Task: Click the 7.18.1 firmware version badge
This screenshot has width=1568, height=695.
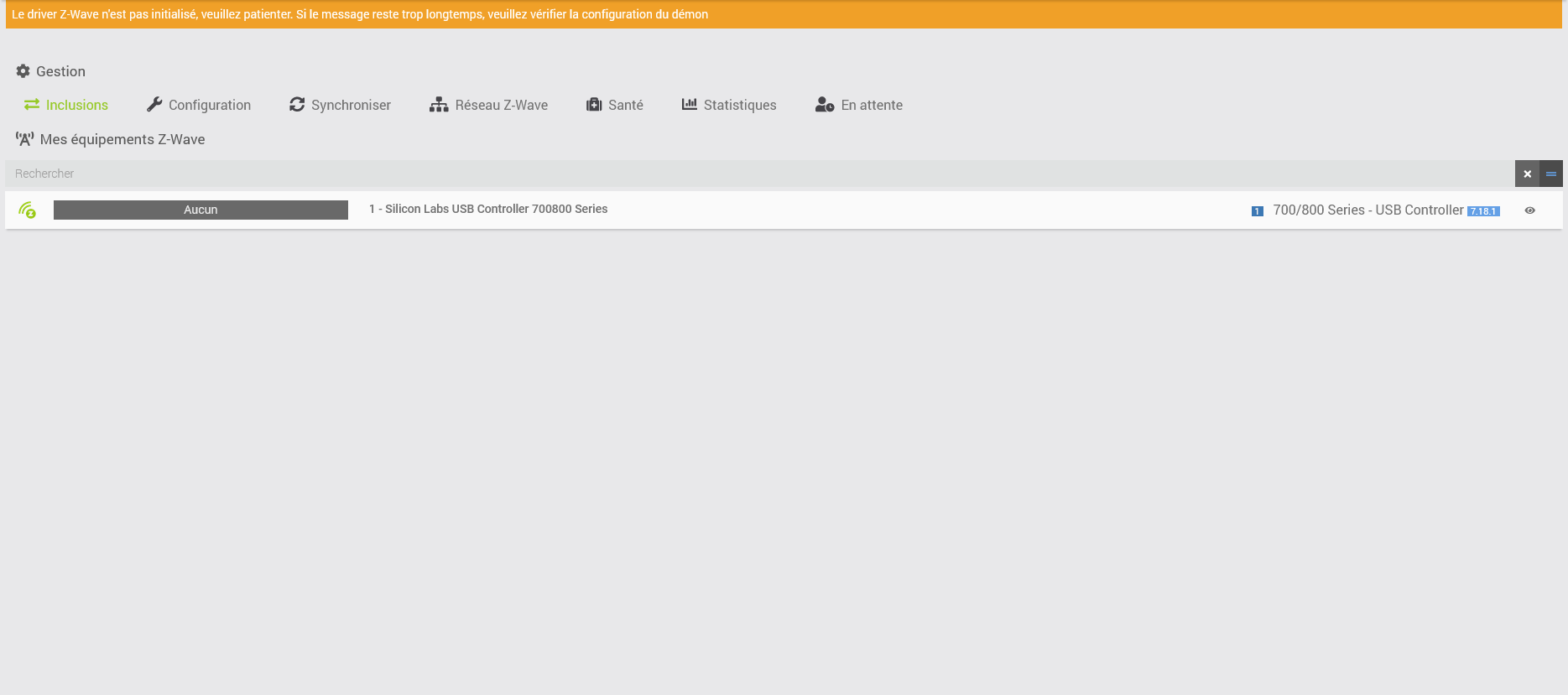Action: [1483, 211]
